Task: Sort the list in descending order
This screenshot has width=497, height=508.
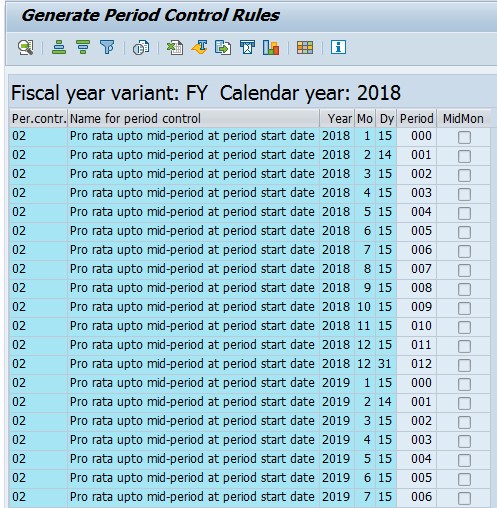Action: tap(83, 47)
